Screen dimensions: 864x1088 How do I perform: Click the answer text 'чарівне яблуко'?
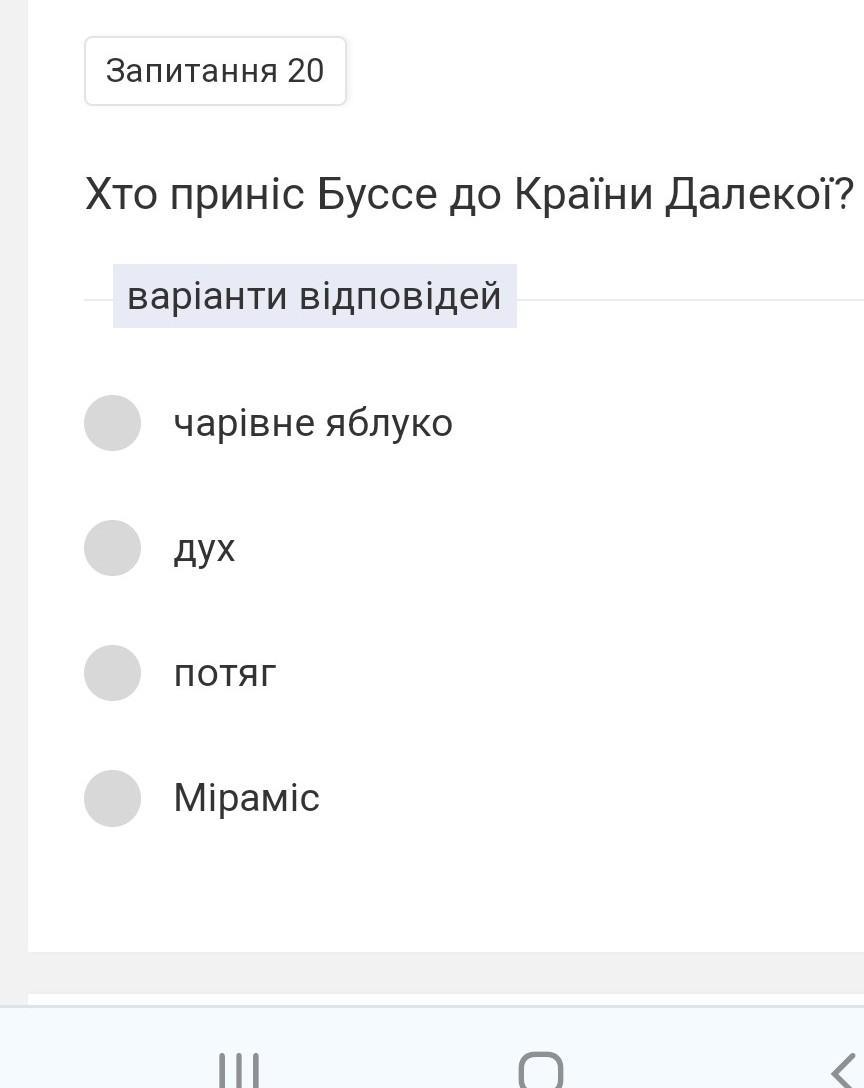tap(313, 423)
